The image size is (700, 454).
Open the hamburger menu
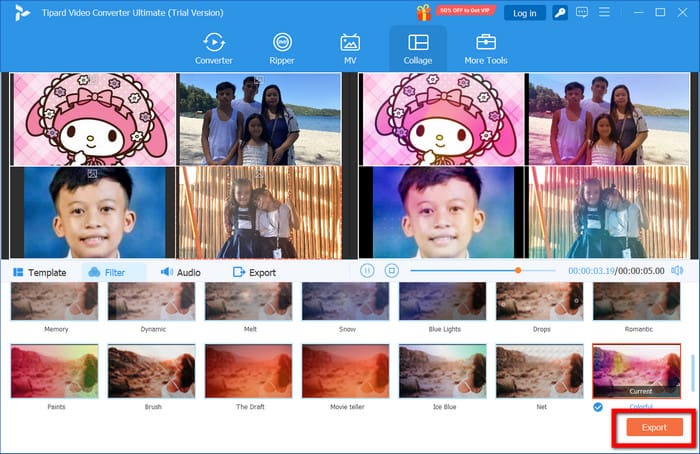tap(604, 12)
